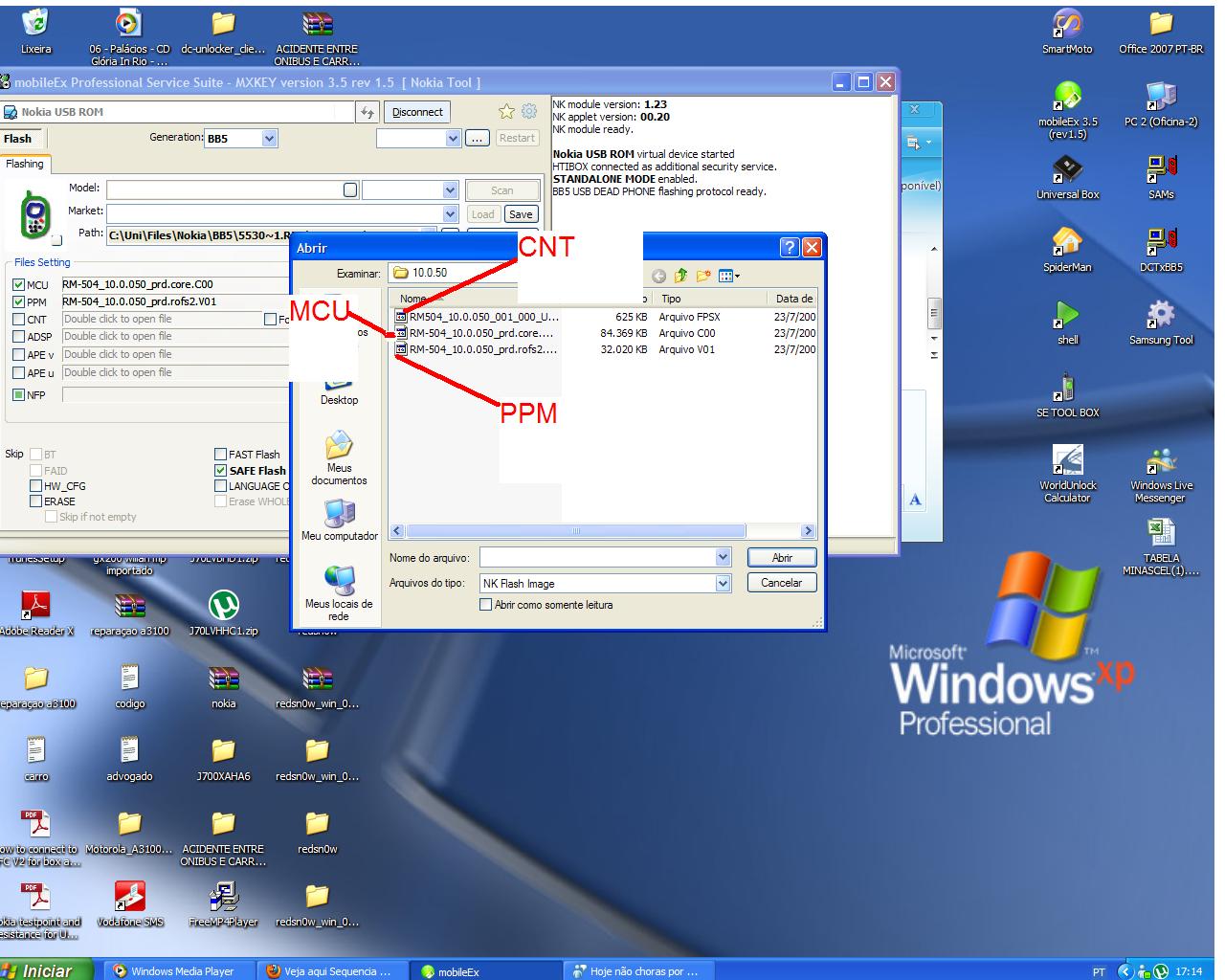Open DCTxBB5 desktop icon
Screen dimensions: 1225x980
click(x=1161, y=251)
